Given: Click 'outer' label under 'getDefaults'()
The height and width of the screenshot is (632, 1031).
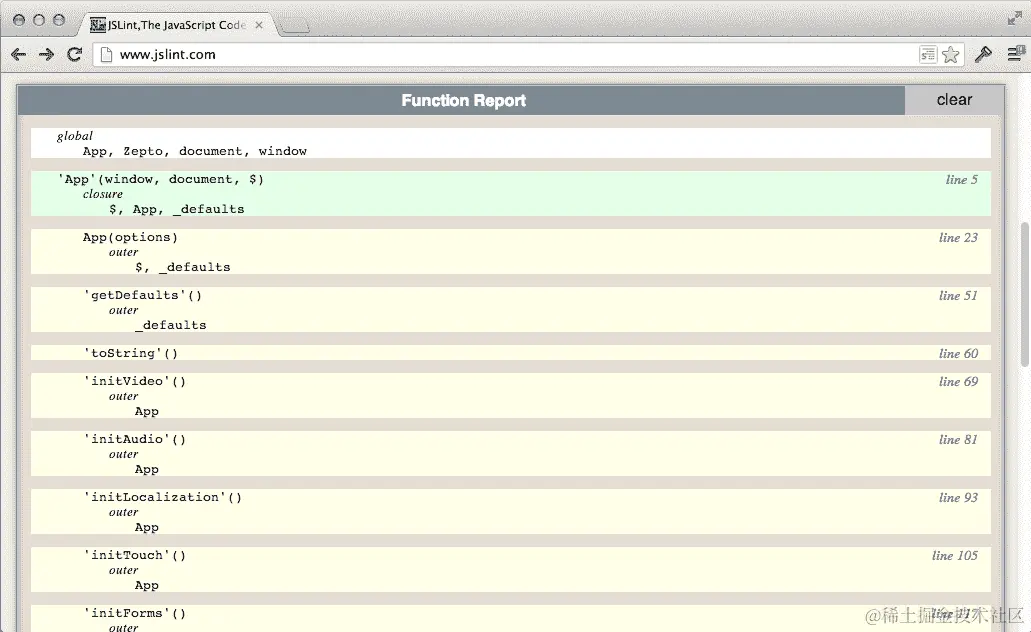Looking at the screenshot, I should (x=124, y=310).
